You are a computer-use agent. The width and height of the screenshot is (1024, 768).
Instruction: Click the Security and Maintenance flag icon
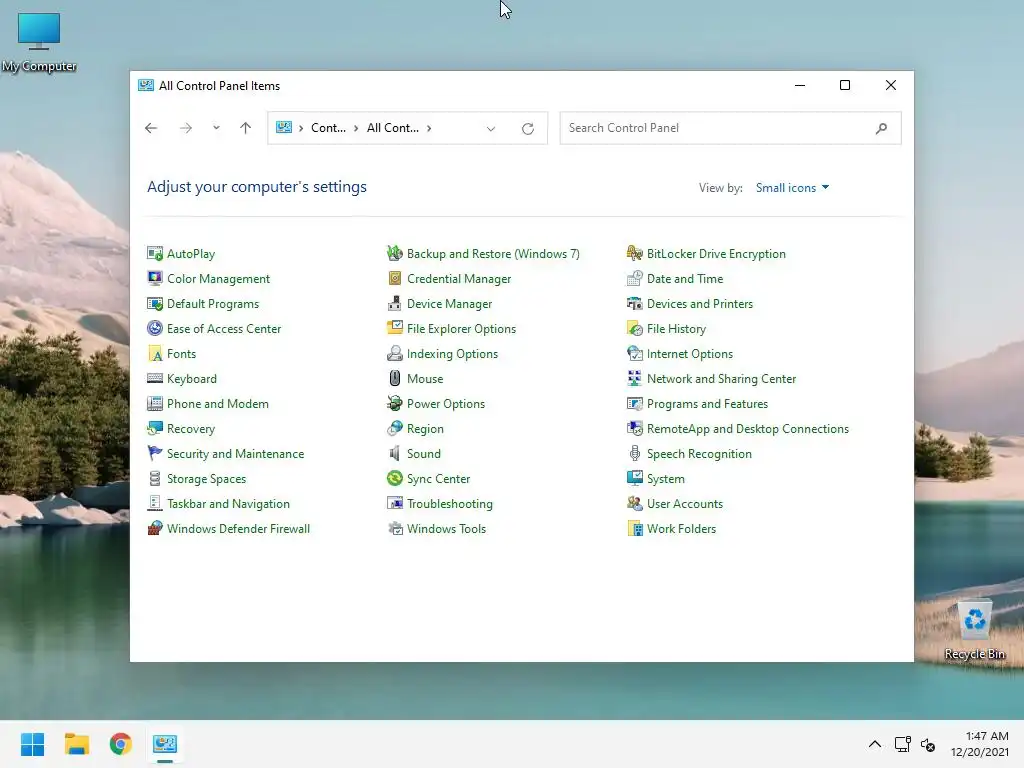[155, 453]
